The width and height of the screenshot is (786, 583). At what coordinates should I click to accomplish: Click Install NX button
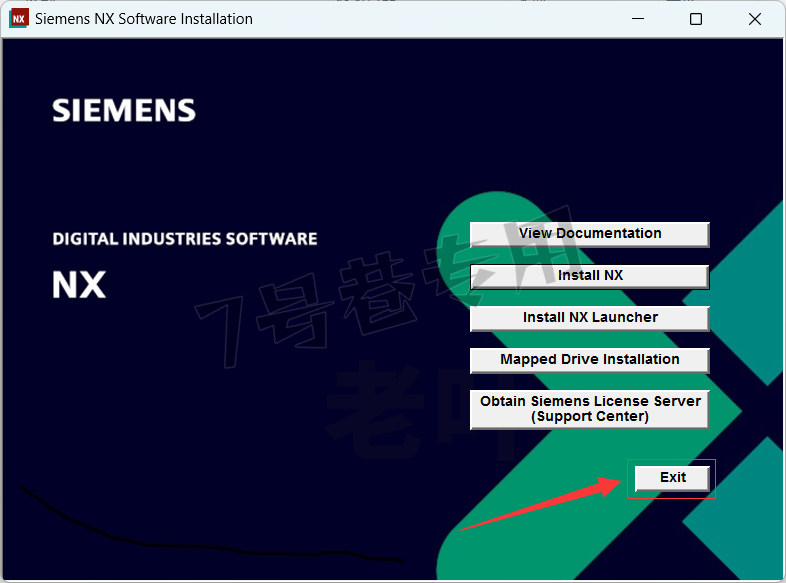point(590,276)
